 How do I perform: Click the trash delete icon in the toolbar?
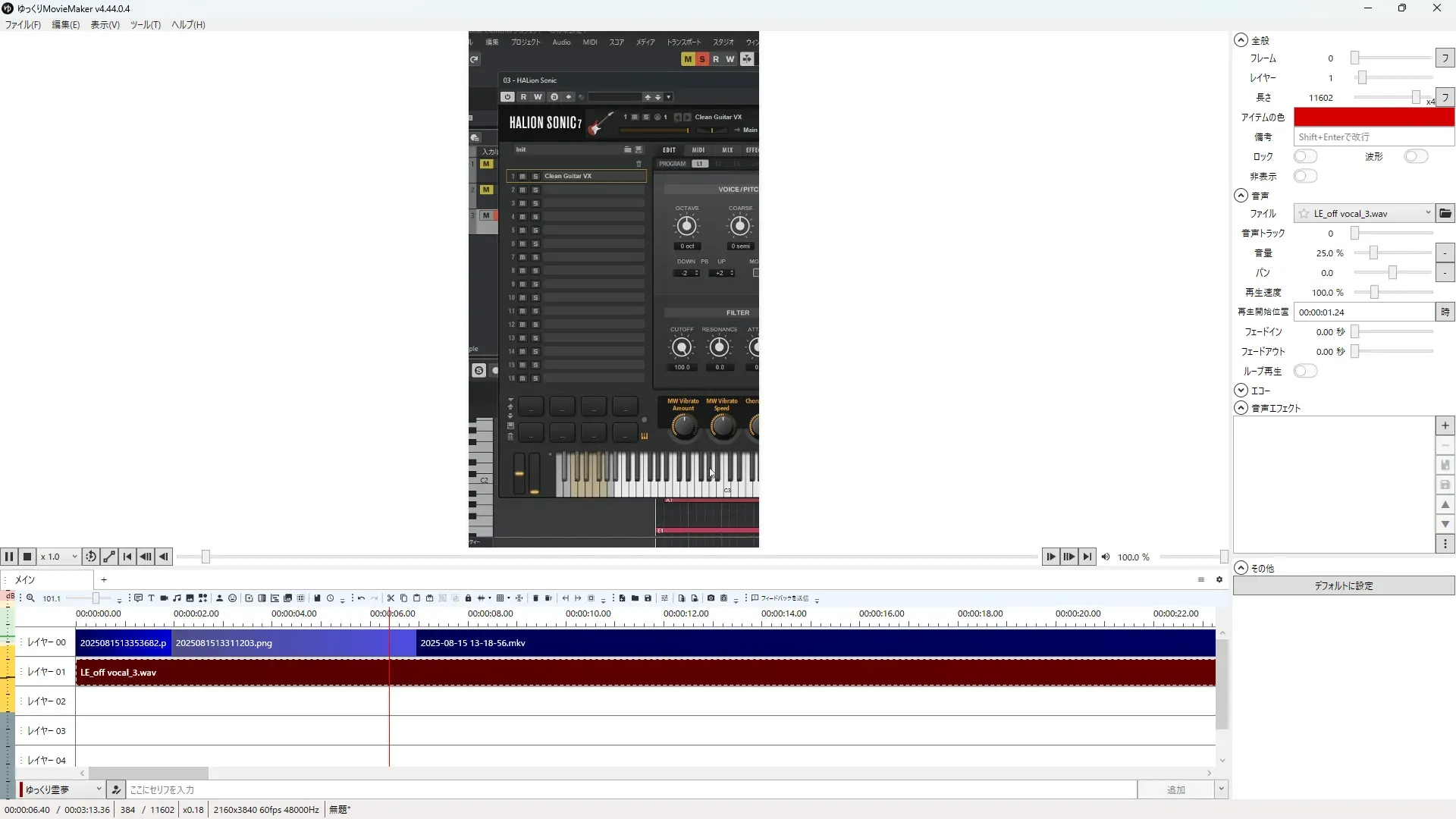[535, 598]
